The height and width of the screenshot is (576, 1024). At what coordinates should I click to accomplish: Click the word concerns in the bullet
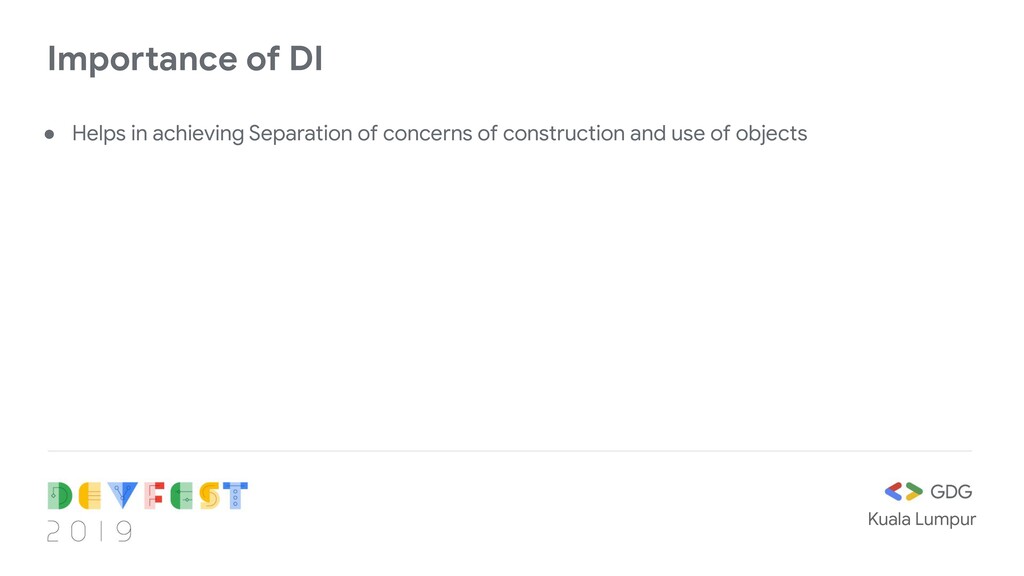tap(427, 134)
